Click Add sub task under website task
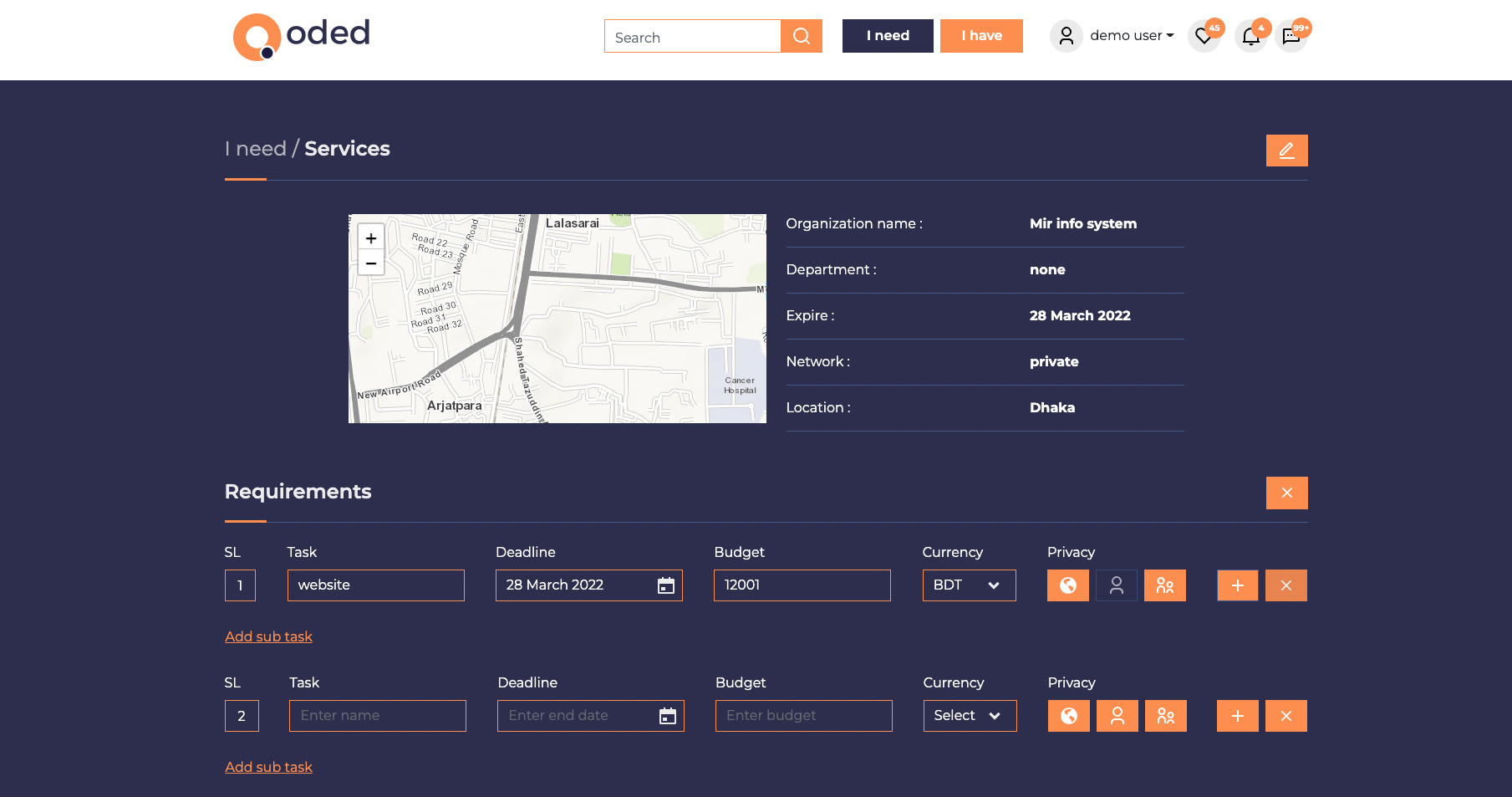 [x=268, y=636]
